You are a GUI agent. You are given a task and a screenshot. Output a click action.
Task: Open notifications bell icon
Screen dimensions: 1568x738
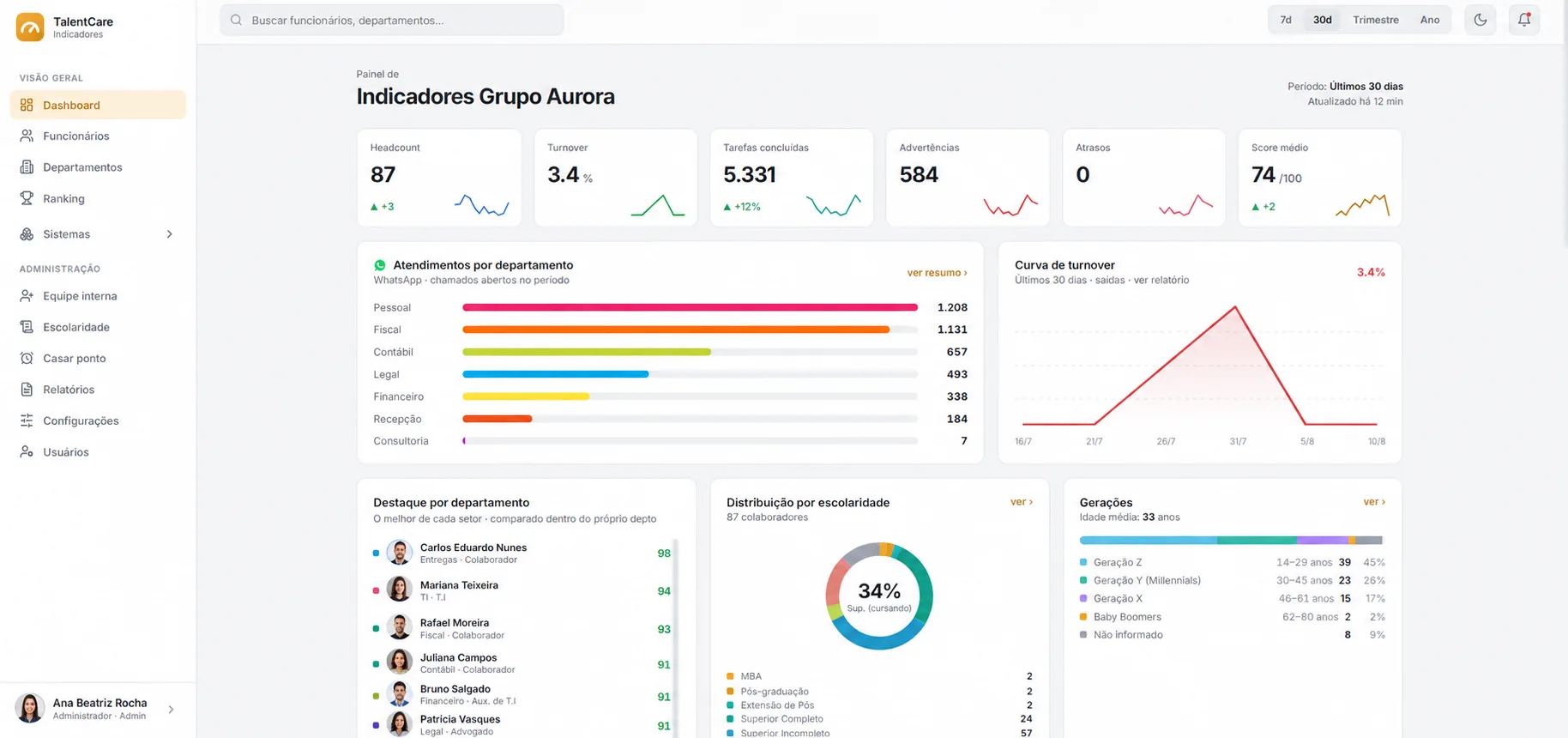[x=1524, y=20]
